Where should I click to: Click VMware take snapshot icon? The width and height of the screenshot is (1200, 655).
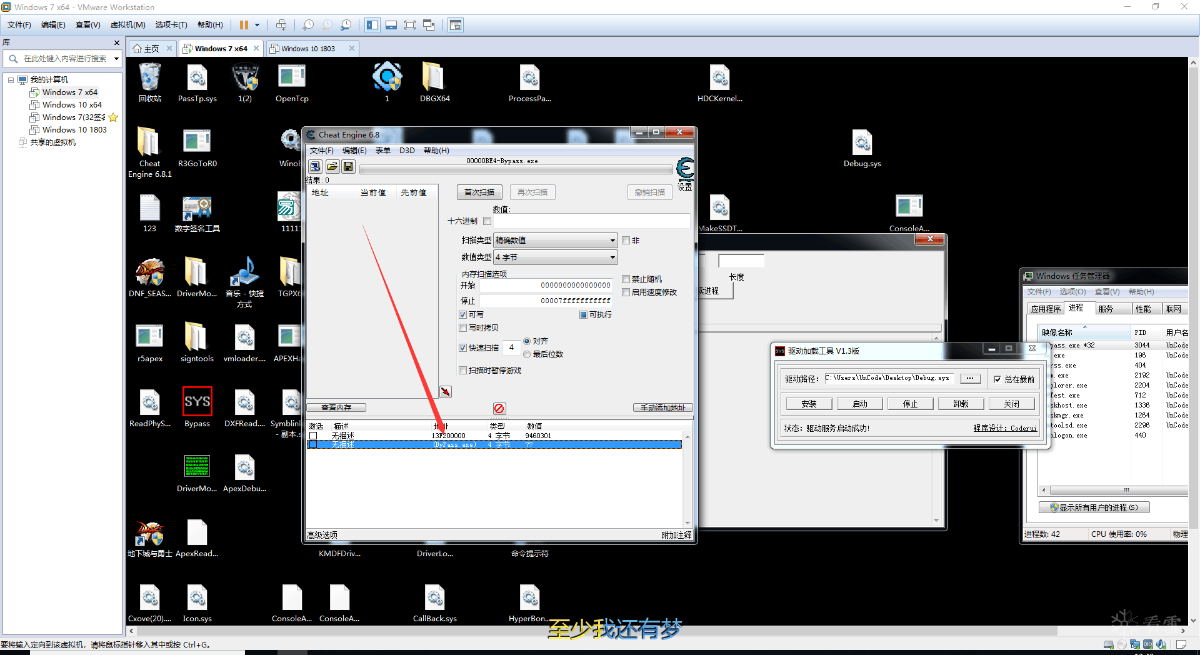307,24
